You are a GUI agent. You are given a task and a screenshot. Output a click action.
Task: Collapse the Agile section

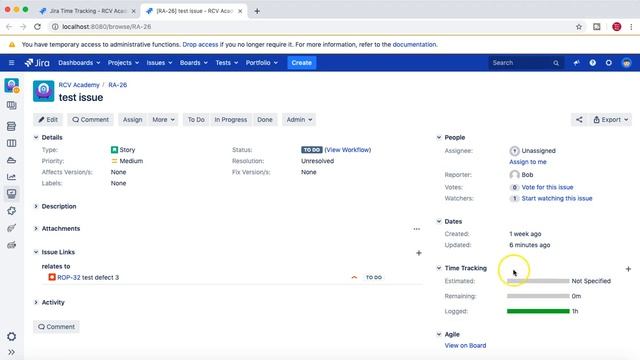click(439, 334)
